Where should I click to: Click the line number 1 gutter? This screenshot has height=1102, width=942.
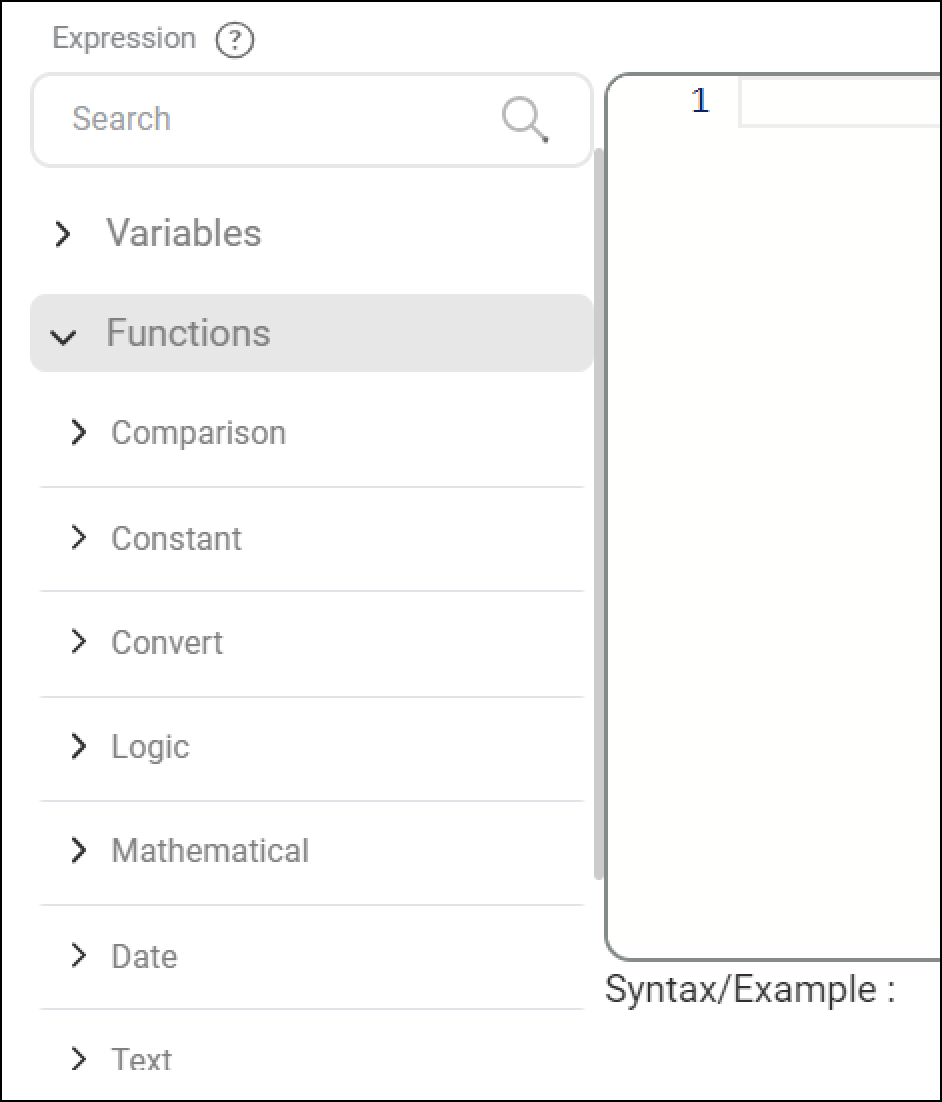click(x=700, y=101)
